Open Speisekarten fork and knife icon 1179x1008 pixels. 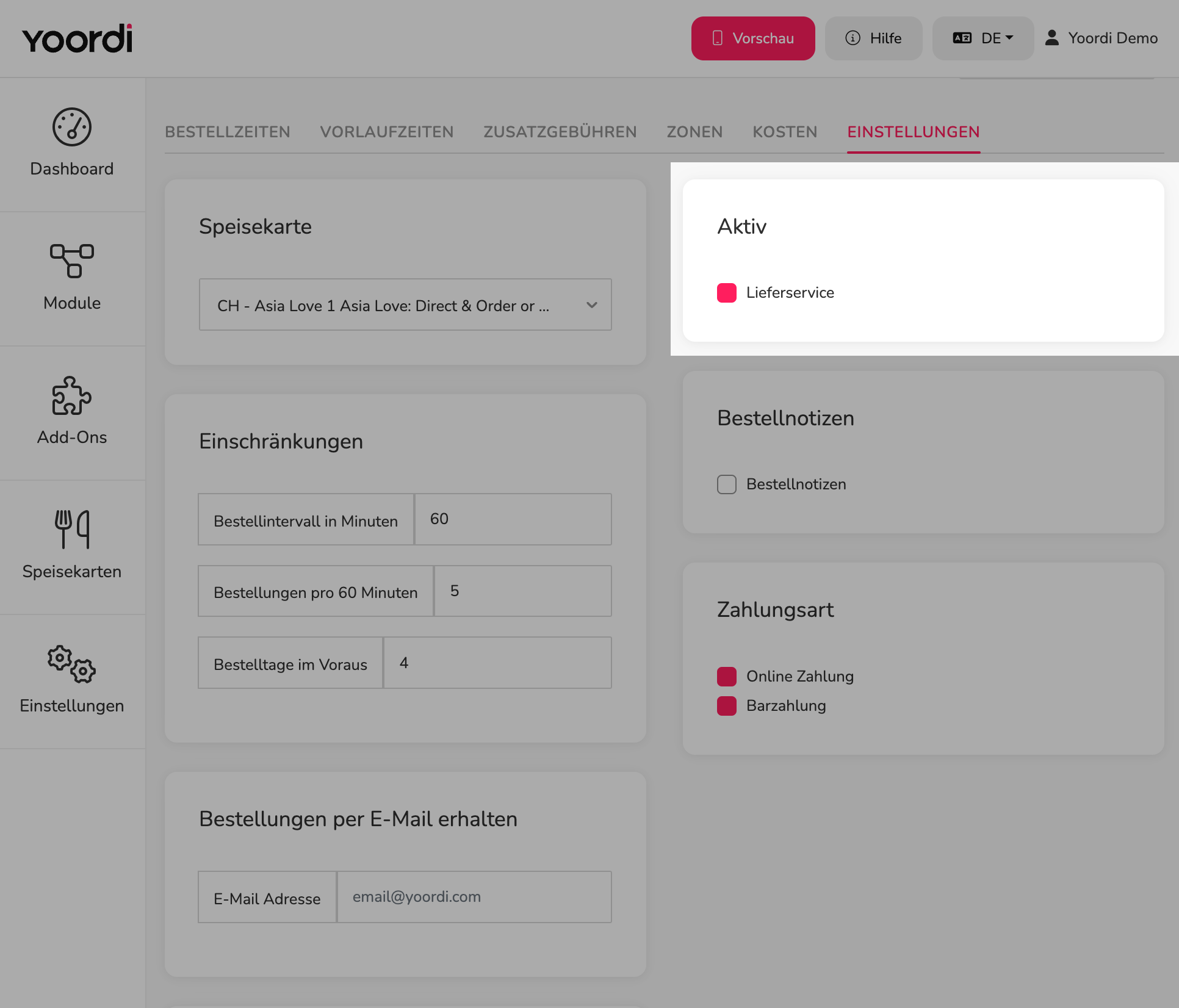point(72,529)
